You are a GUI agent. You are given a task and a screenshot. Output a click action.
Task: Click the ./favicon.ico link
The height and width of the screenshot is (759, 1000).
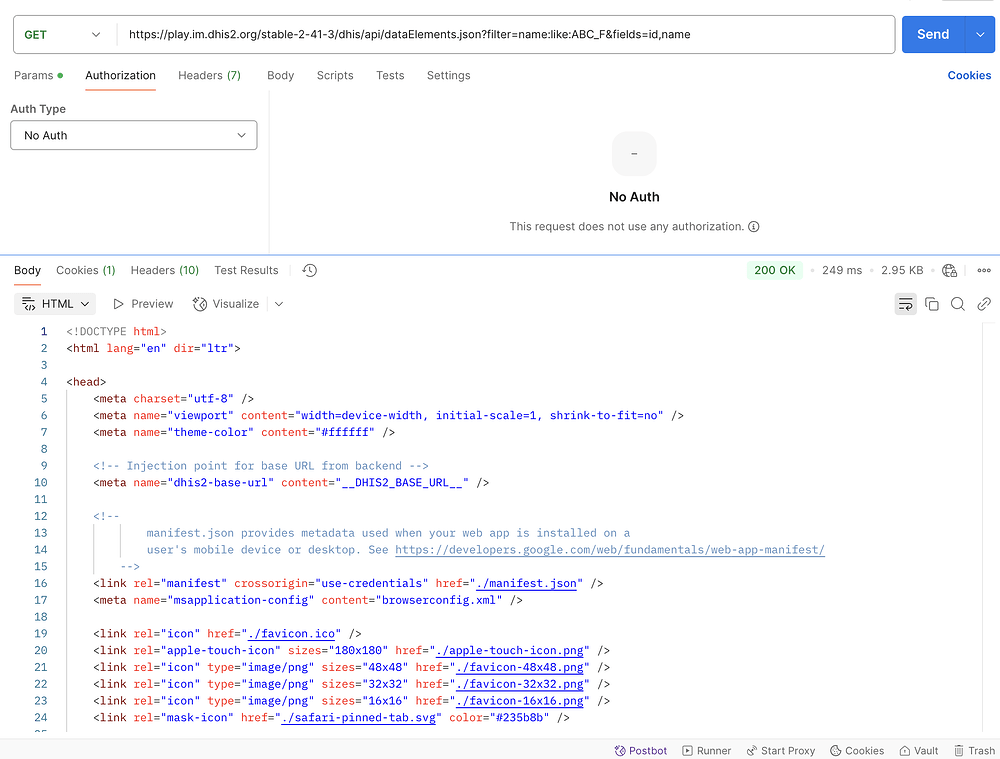point(291,634)
